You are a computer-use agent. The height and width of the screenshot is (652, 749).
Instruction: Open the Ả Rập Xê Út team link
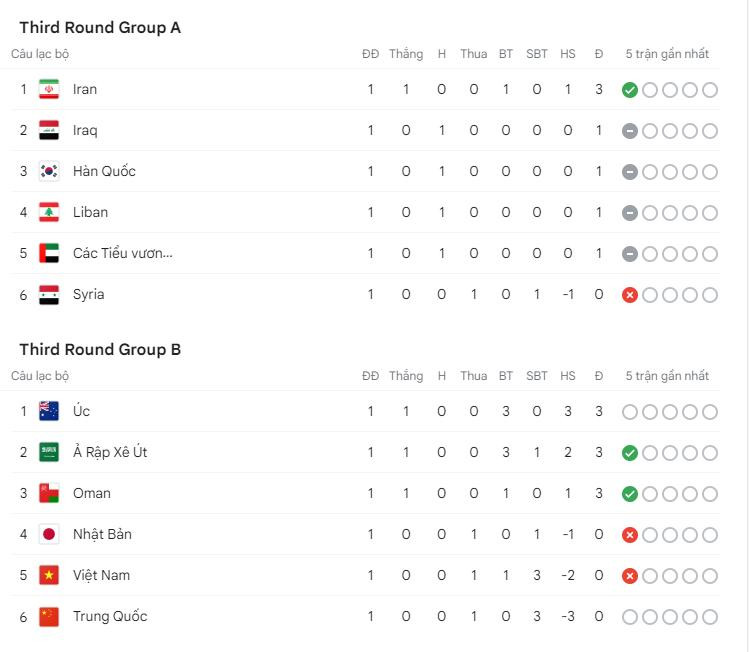point(110,452)
